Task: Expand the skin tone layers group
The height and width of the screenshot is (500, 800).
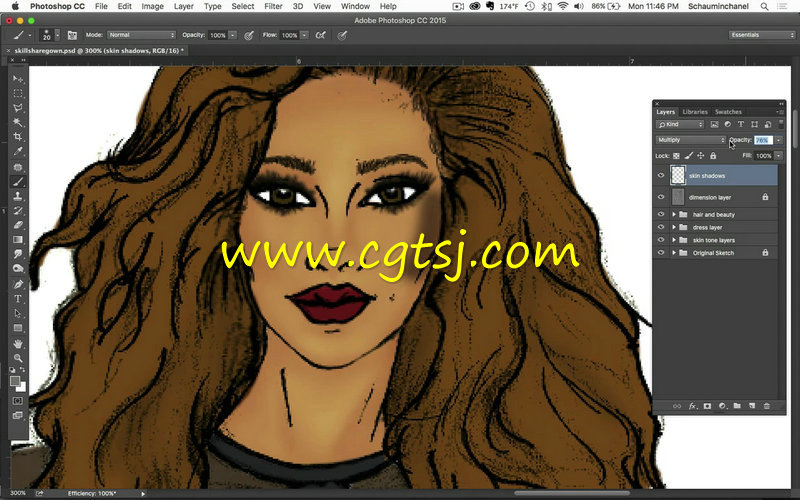Action: click(x=674, y=240)
